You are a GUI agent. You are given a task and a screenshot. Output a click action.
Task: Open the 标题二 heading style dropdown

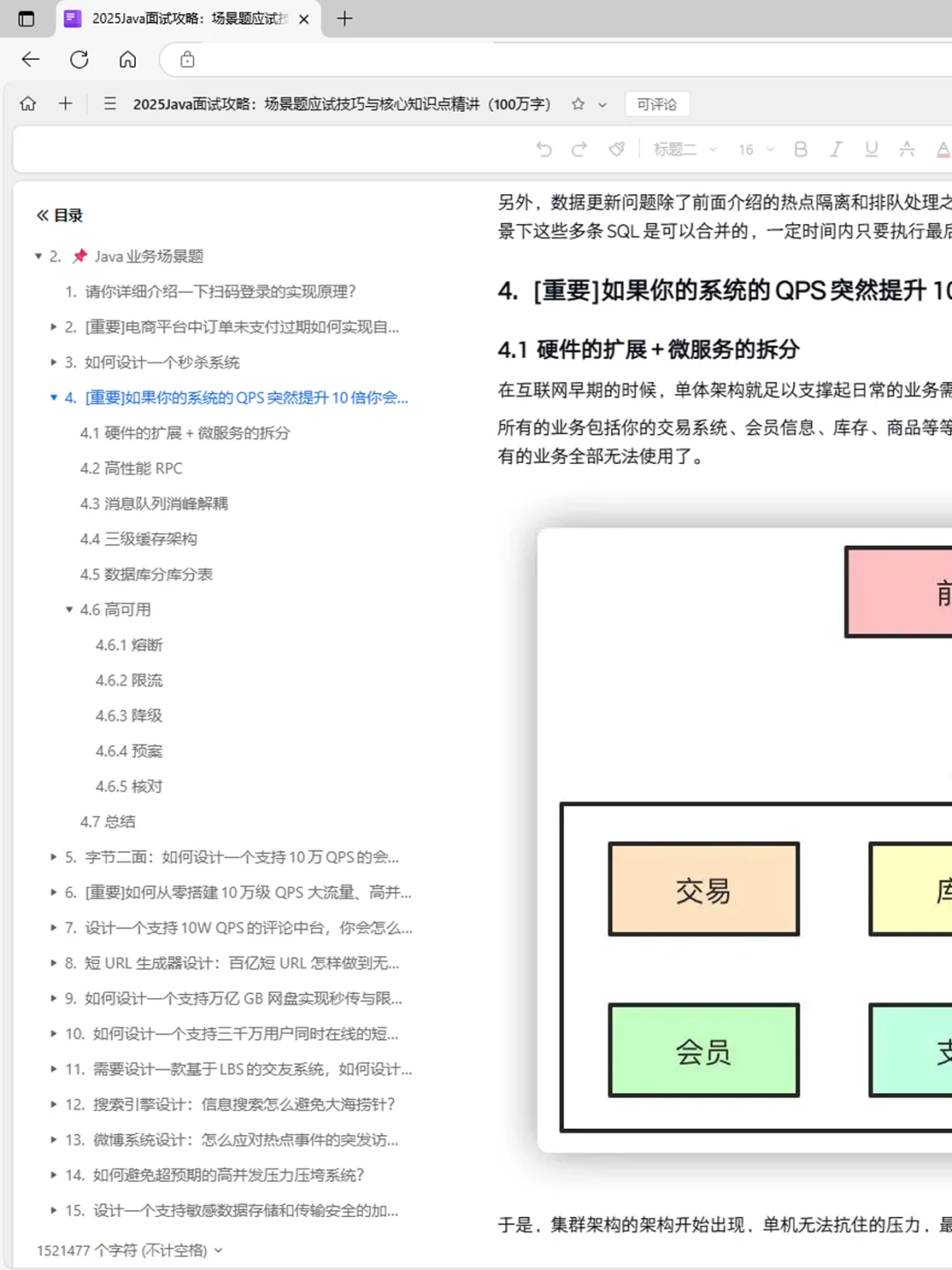pyautogui.click(x=685, y=149)
